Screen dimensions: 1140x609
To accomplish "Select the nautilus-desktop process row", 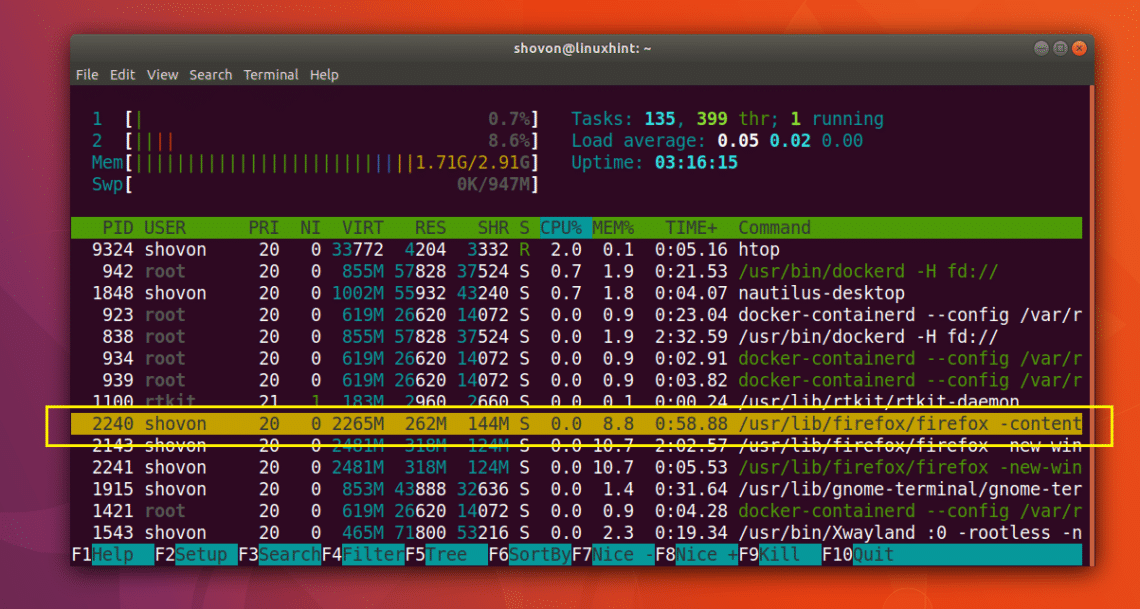I will click(x=577, y=294).
